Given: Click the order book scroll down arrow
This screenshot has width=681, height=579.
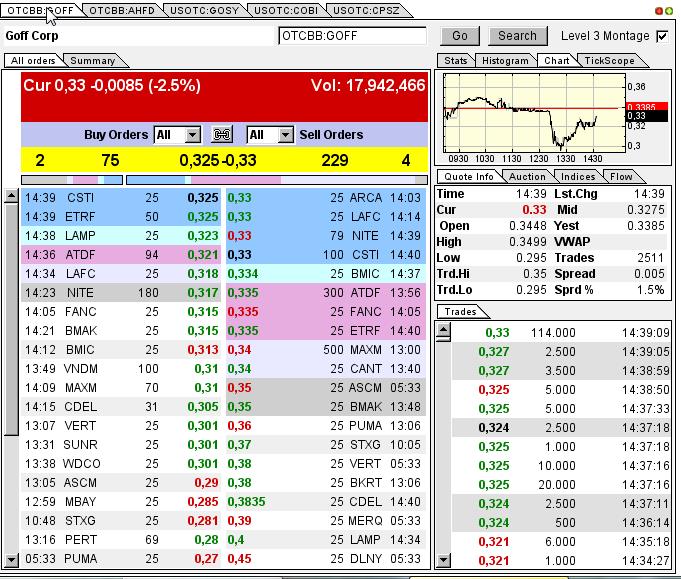Looking at the screenshot, I should 11,561.
